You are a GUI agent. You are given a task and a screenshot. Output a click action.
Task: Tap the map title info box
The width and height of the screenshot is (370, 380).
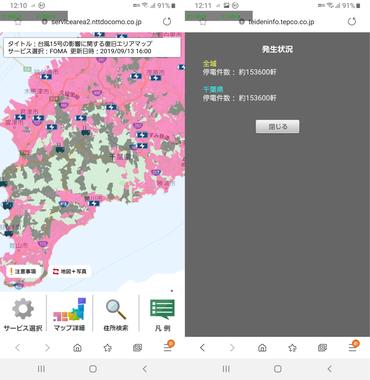coord(92,47)
